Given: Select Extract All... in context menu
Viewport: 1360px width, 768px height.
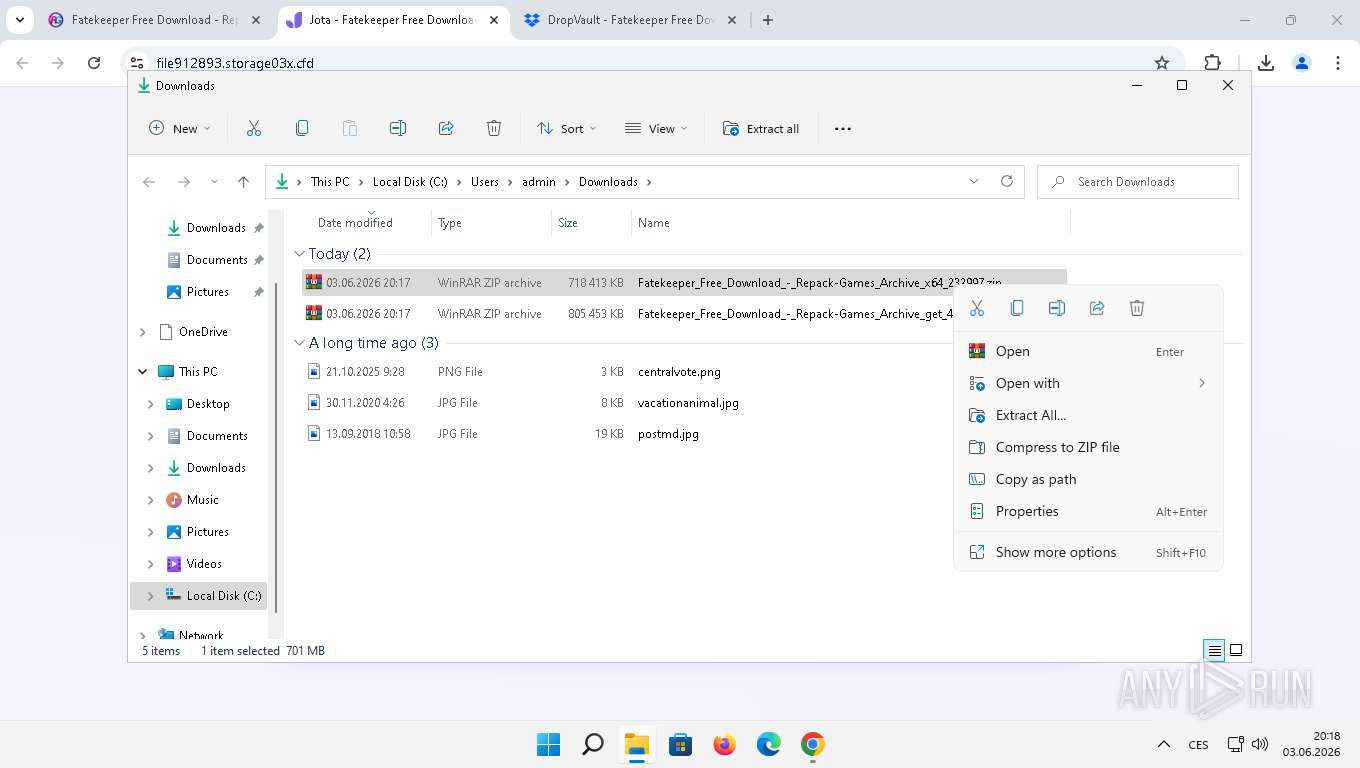Looking at the screenshot, I should click(x=1088, y=415).
